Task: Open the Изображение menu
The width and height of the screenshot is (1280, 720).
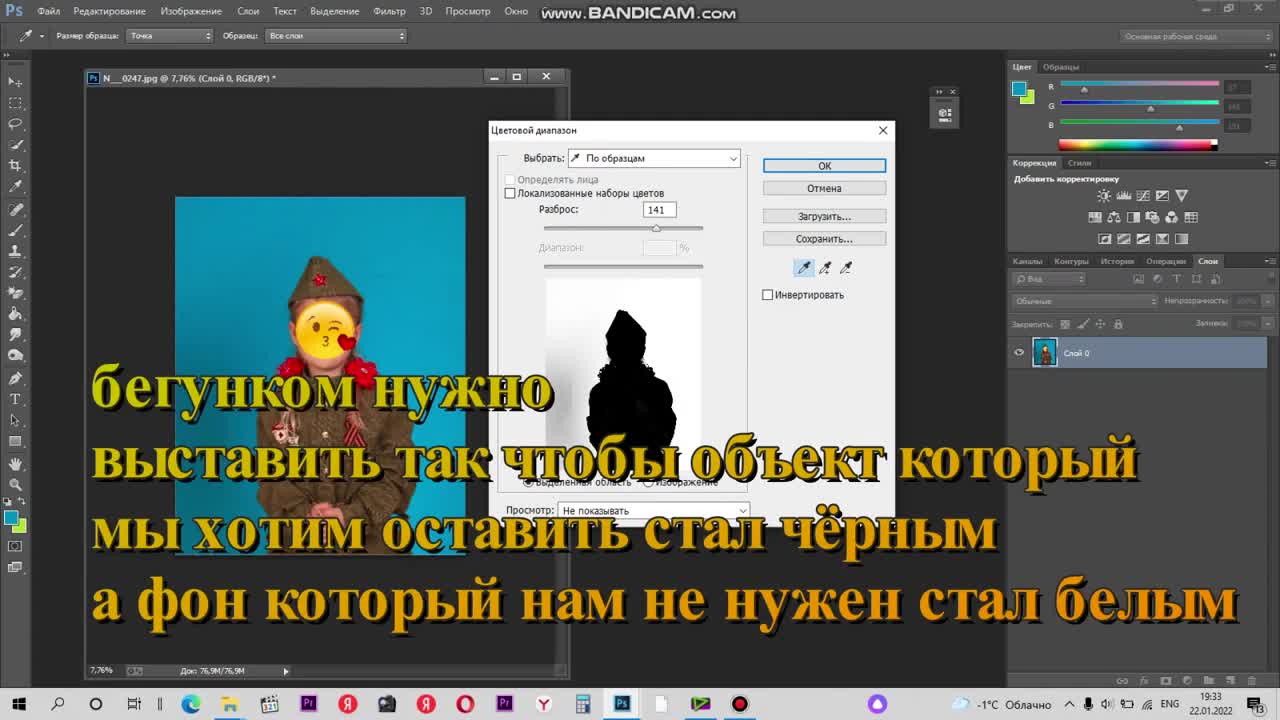Action: tap(190, 11)
